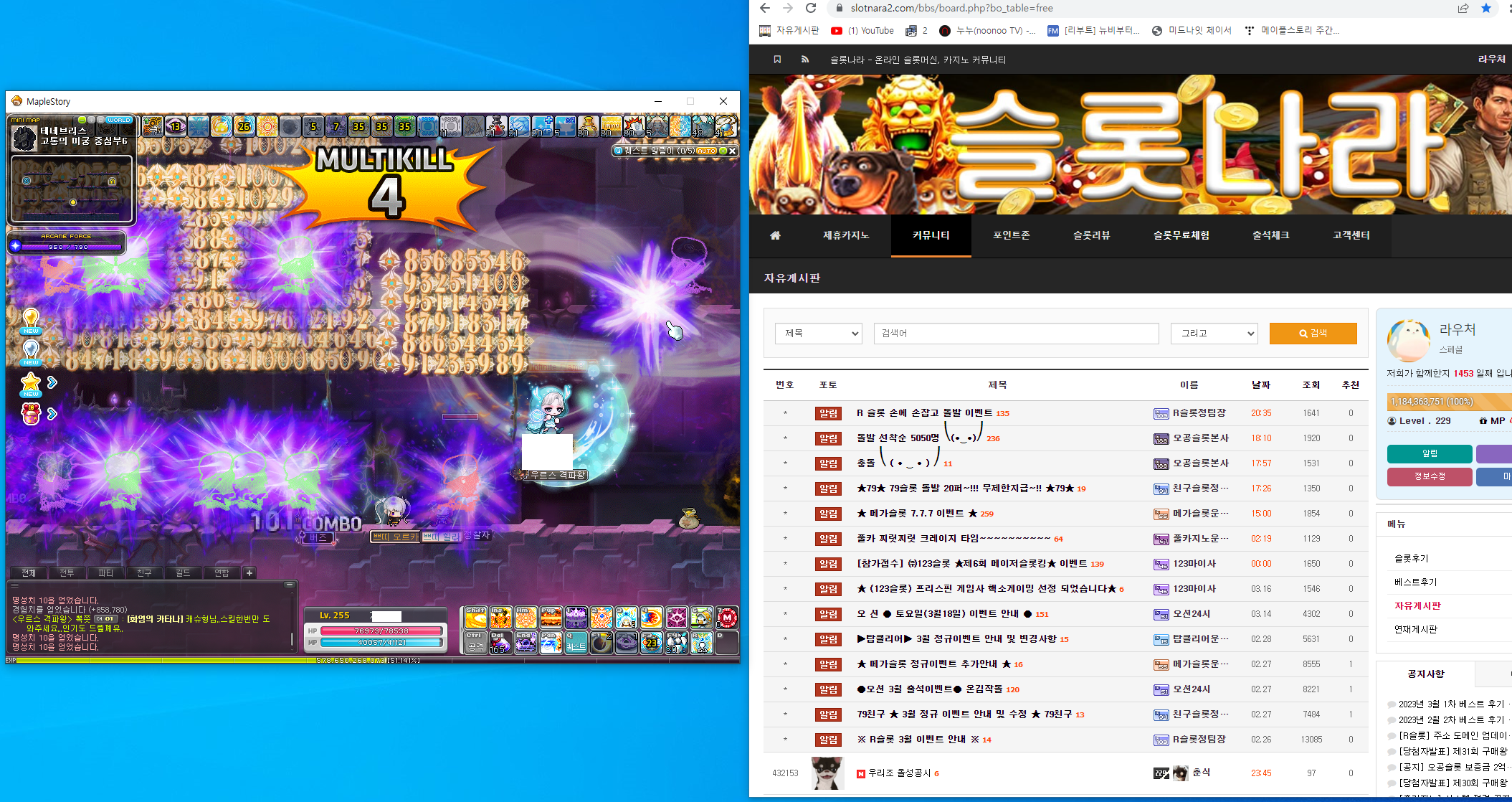Click the orange 검색 button
1512x802 pixels.
1313,333
